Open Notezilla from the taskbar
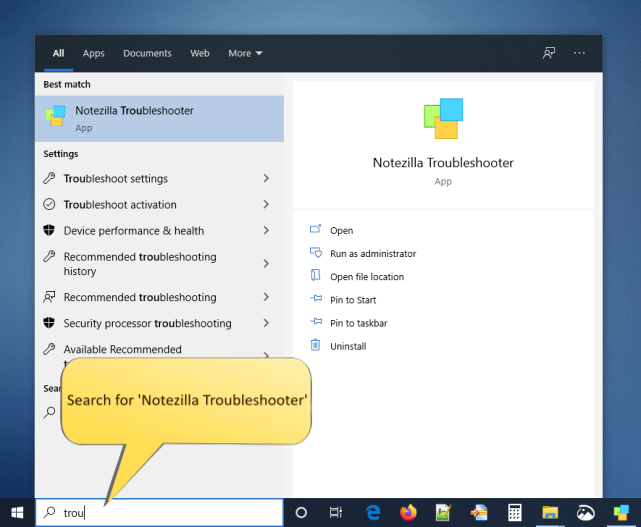This screenshot has height=527, width=641. click(x=621, y=512)
